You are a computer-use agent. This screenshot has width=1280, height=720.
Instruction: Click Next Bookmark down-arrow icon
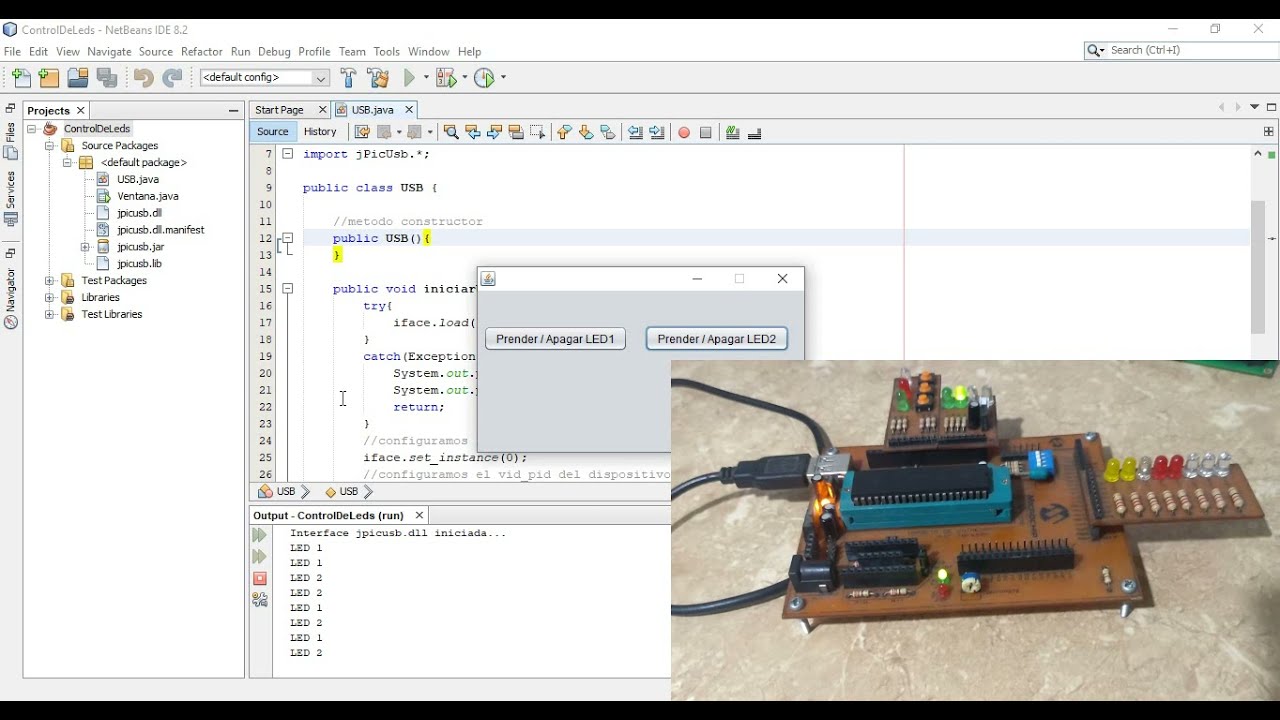(x=586, y=132)
